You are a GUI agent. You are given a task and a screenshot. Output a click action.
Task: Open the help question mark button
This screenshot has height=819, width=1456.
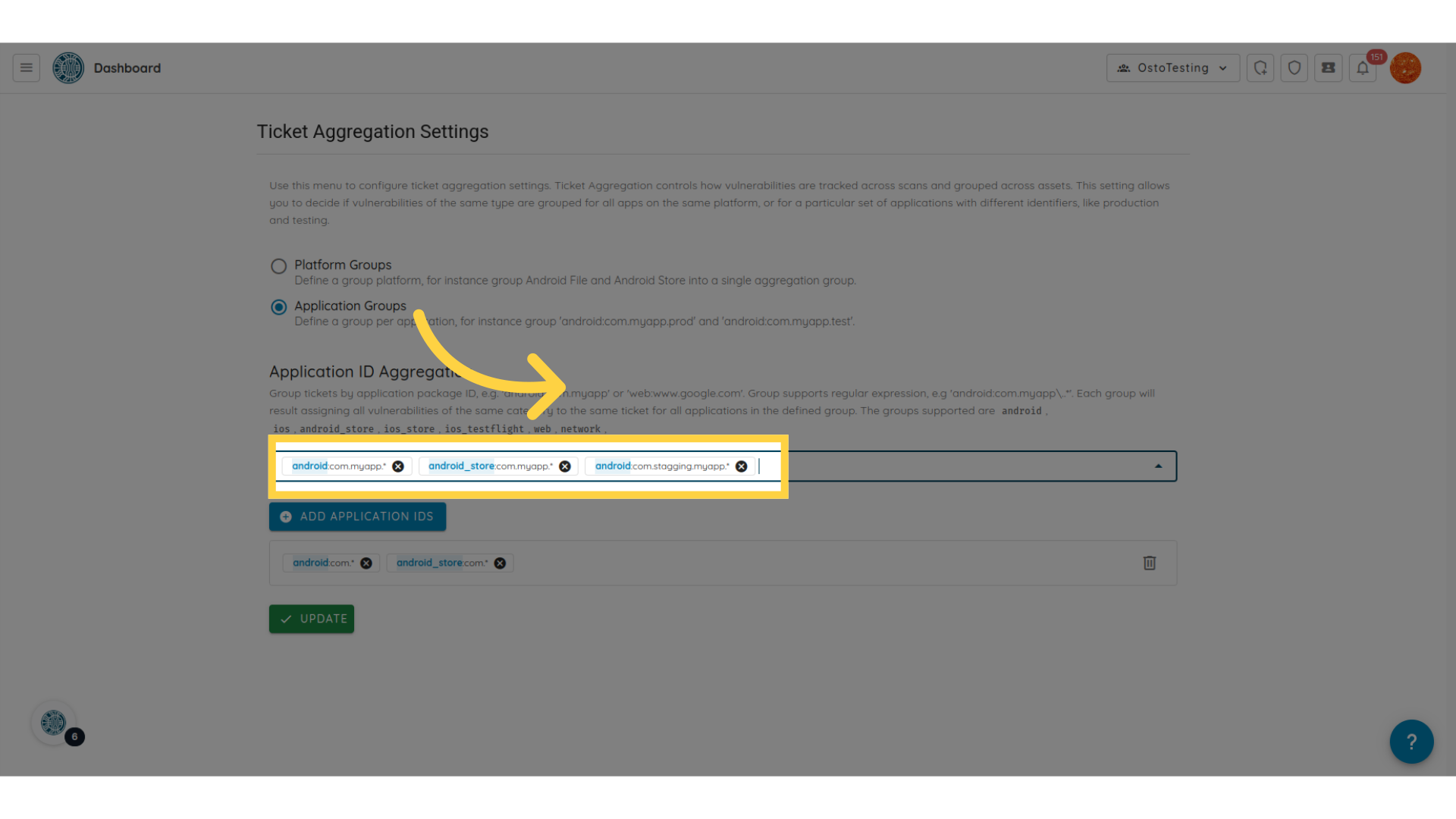click(1410, 742)
